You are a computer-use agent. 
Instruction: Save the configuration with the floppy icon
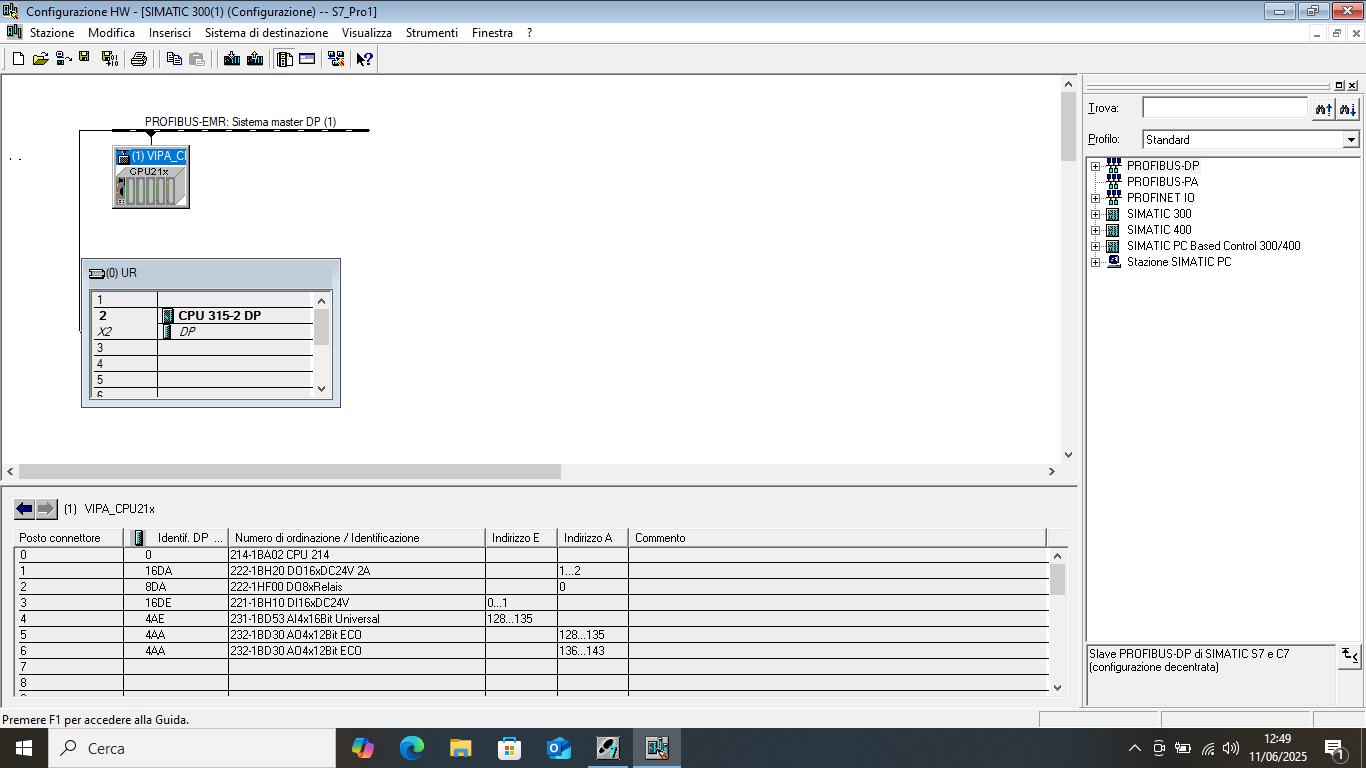(x=85, y=59)
